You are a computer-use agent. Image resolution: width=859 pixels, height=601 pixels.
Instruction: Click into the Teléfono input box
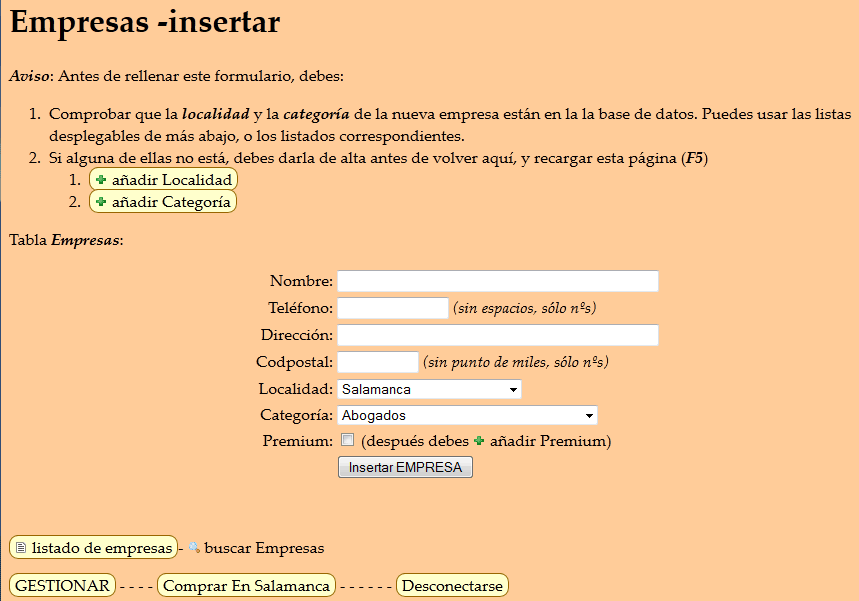[393, 308]
